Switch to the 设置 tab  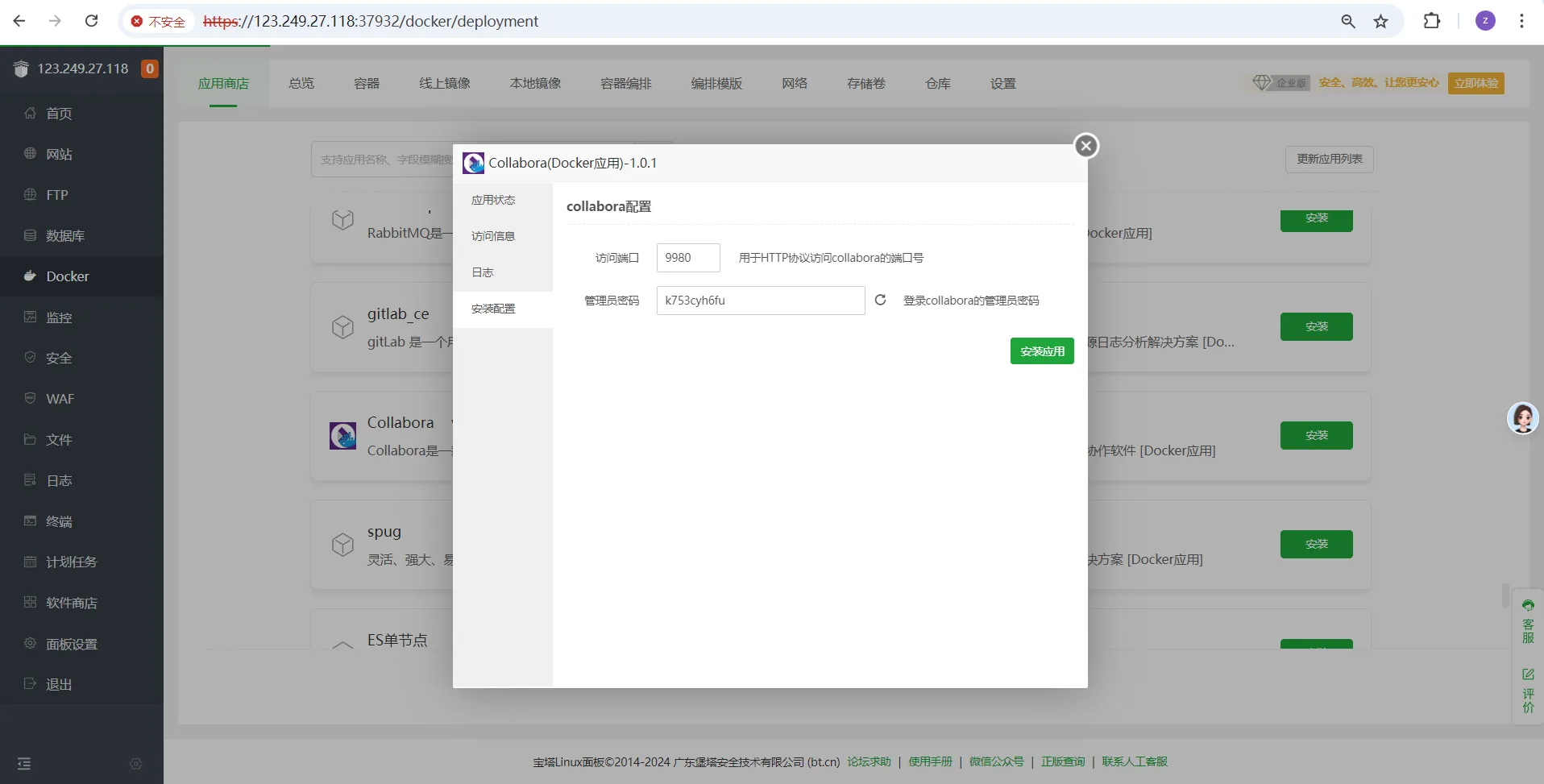tap(1003, 84)
